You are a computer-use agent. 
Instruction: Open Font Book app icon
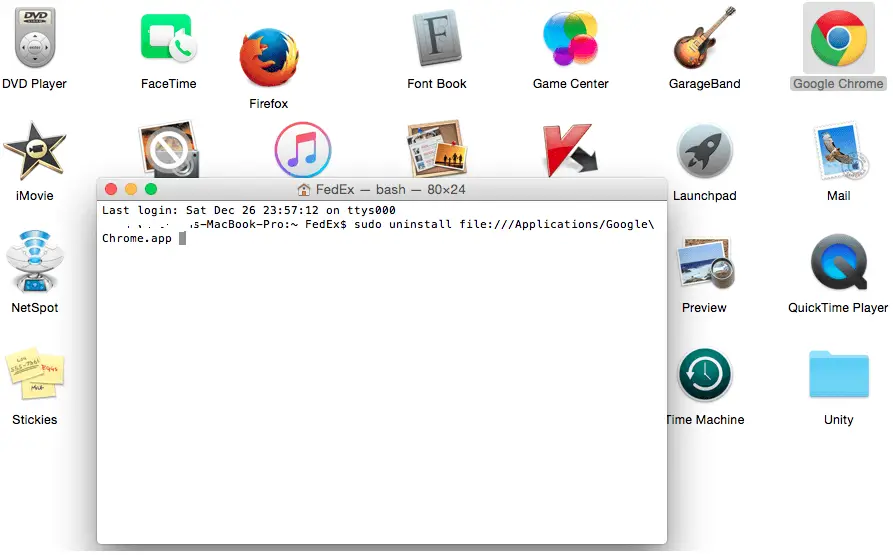click(x=437, y=38)
